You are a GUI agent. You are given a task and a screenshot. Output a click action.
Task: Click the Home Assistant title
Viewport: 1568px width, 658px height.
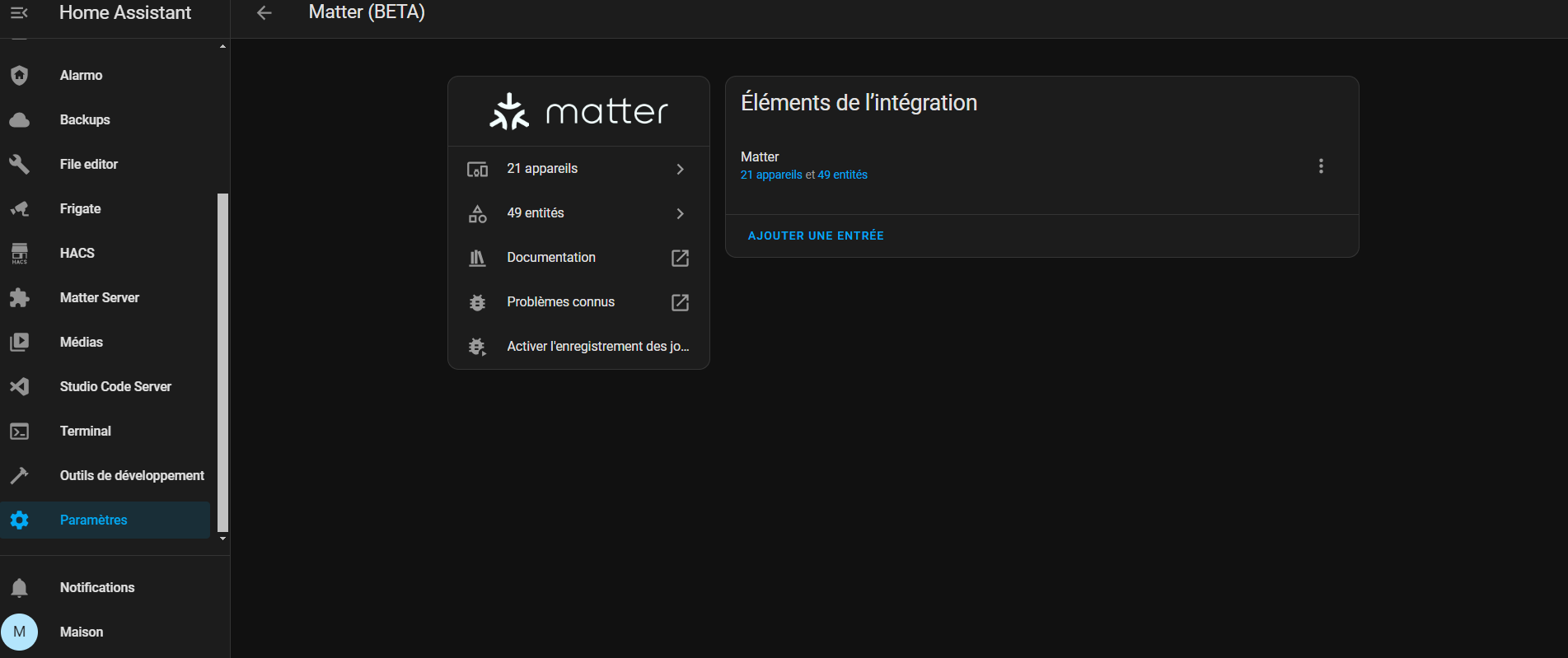click(x=125, y=12)
